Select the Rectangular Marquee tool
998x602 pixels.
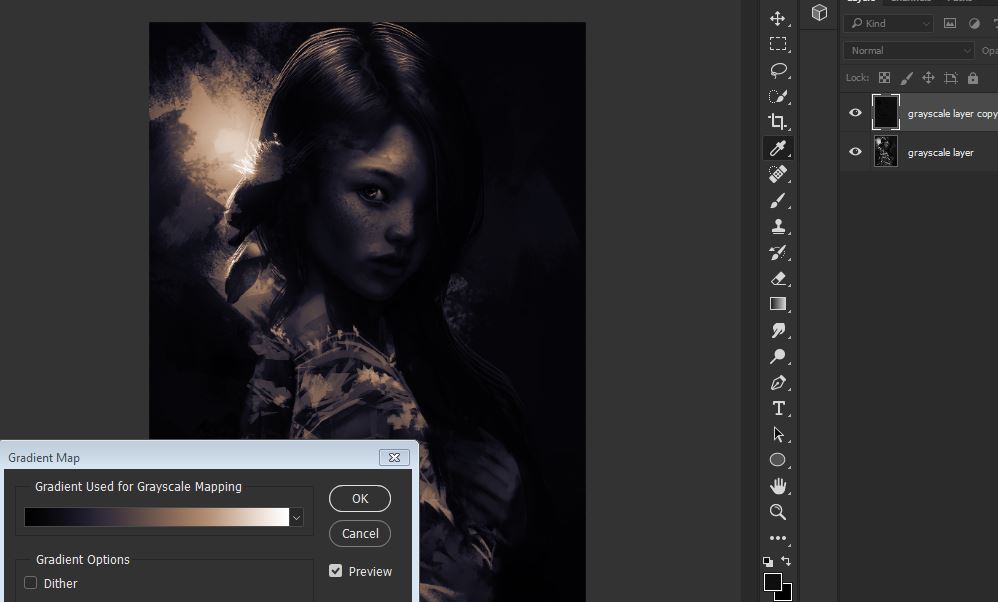777,44
